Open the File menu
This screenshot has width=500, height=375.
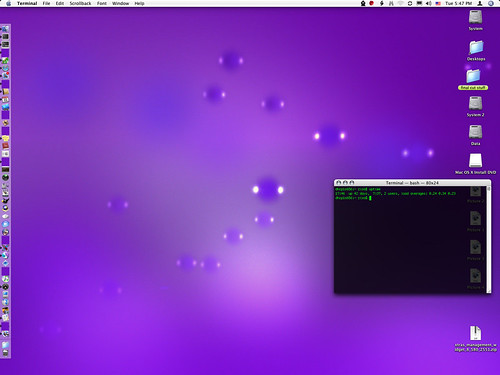point(46,3)
